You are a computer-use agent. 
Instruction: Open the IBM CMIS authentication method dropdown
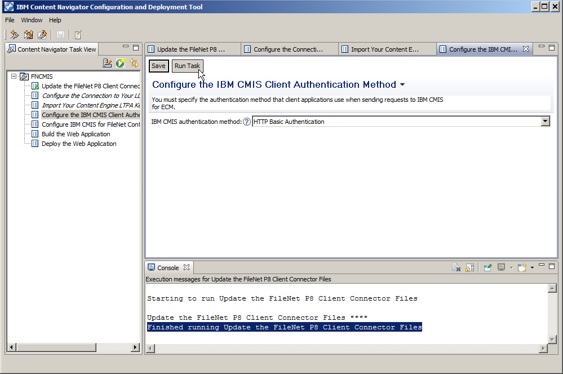545,122
